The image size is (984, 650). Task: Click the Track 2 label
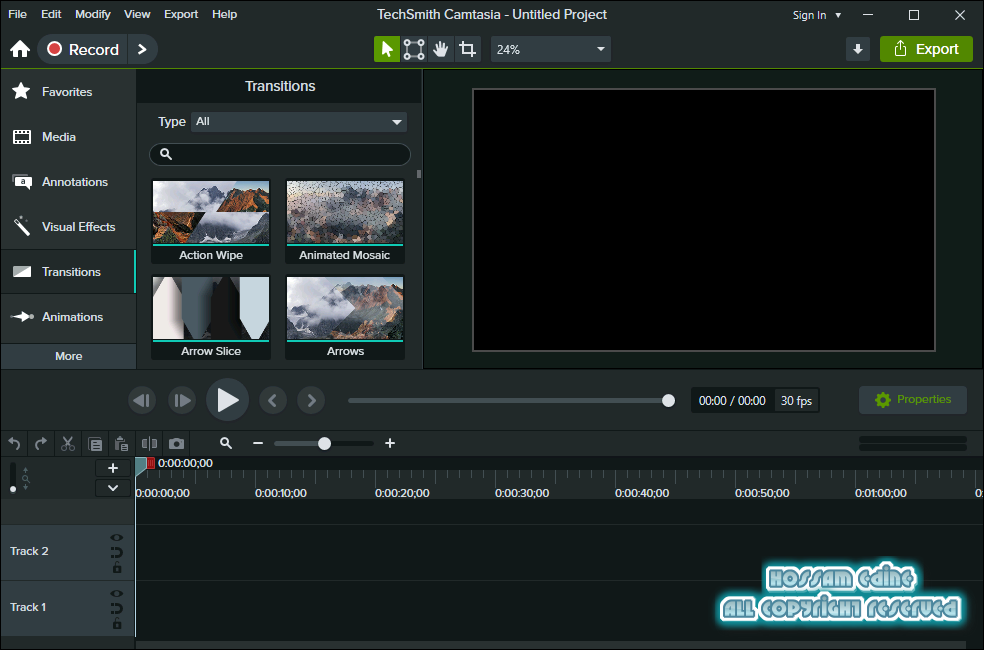point(29,551)
